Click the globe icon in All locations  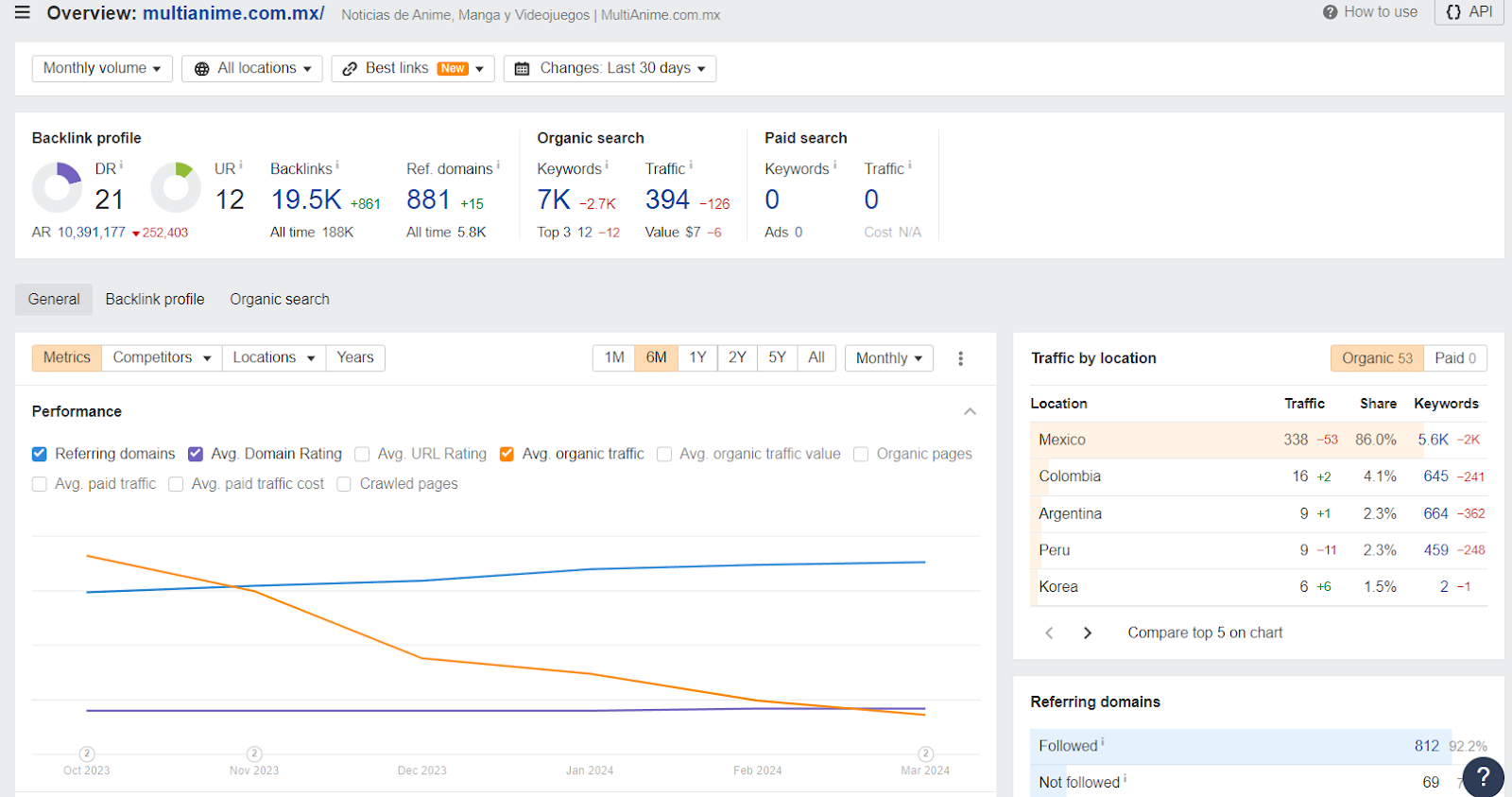click(201, 69)
